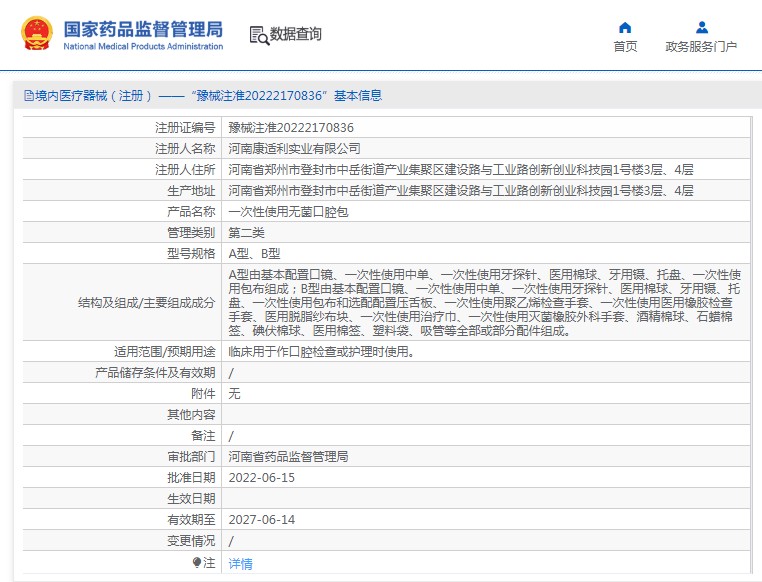
Task: Click the 生效日期 label
Action: 191,498
